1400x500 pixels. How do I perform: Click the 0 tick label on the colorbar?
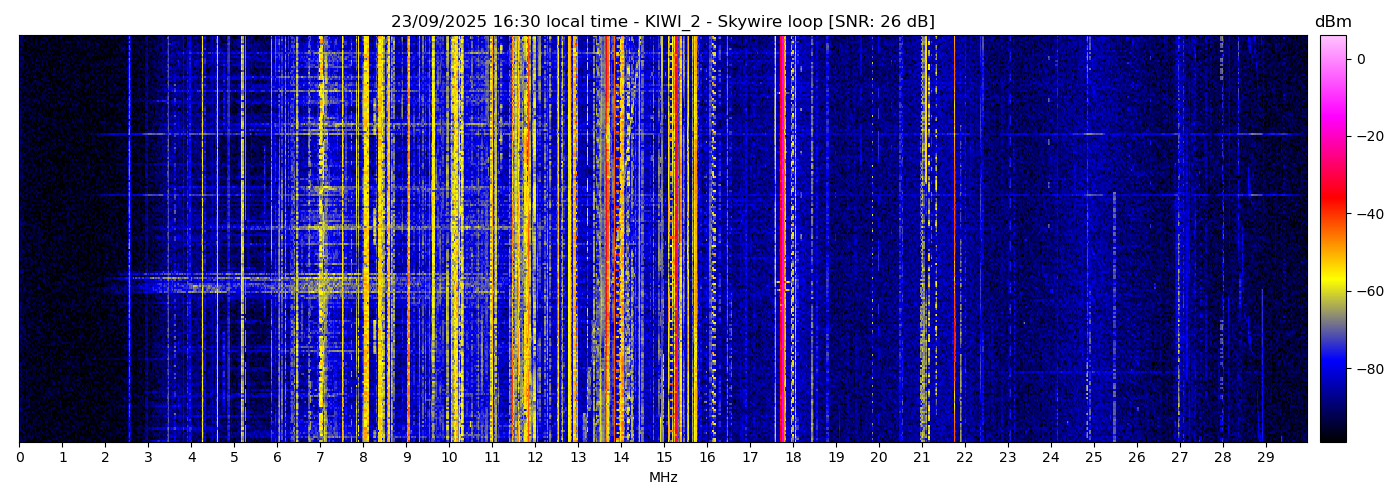(x=1361, y=59)
